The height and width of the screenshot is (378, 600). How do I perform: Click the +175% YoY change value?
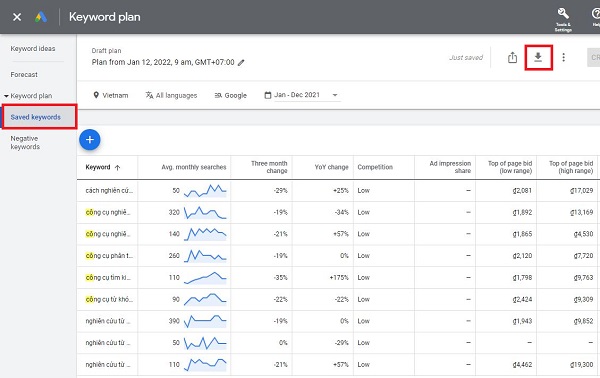[x=339, y=277]
